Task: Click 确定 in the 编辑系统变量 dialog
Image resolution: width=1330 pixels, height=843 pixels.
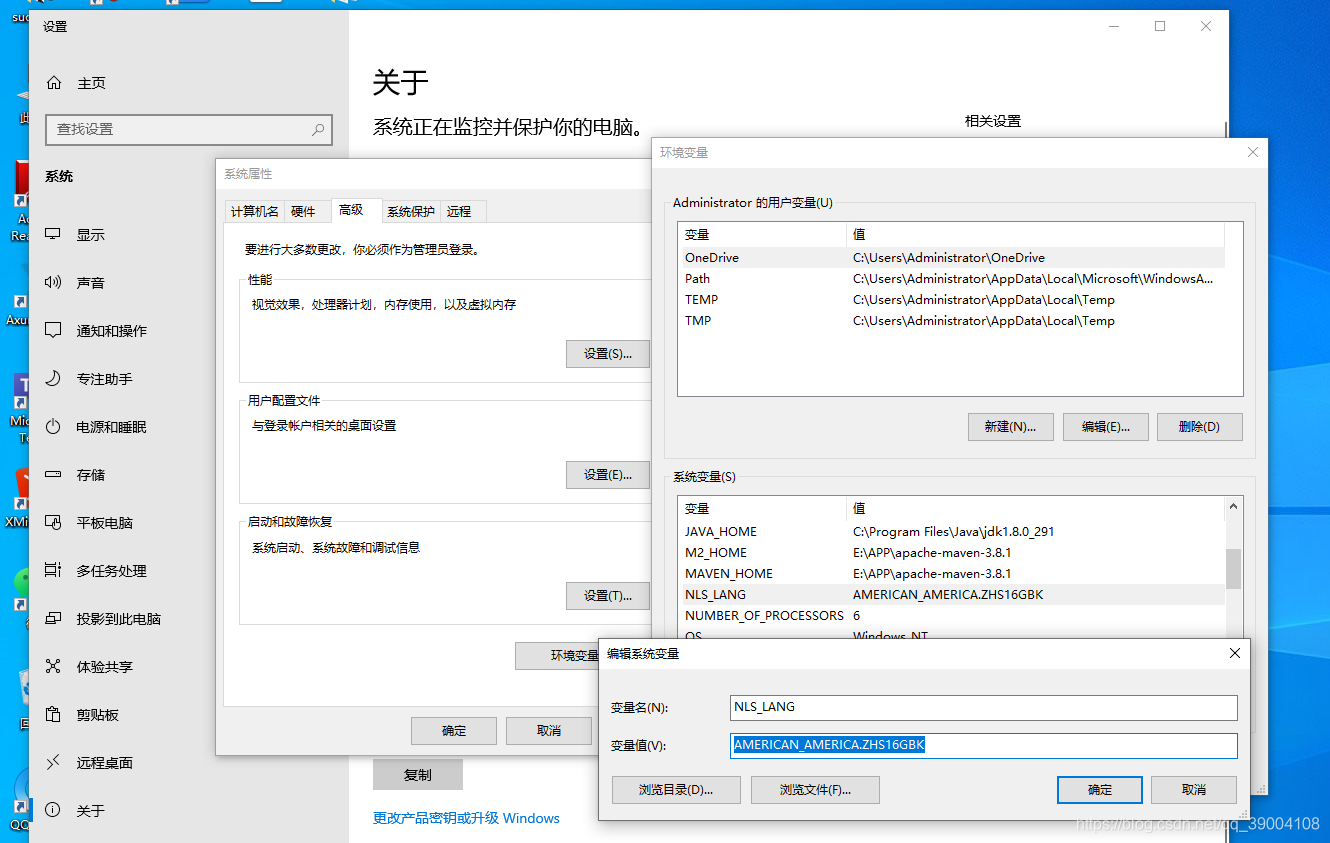Action: pyautogui.click(x=1099, y=789)
